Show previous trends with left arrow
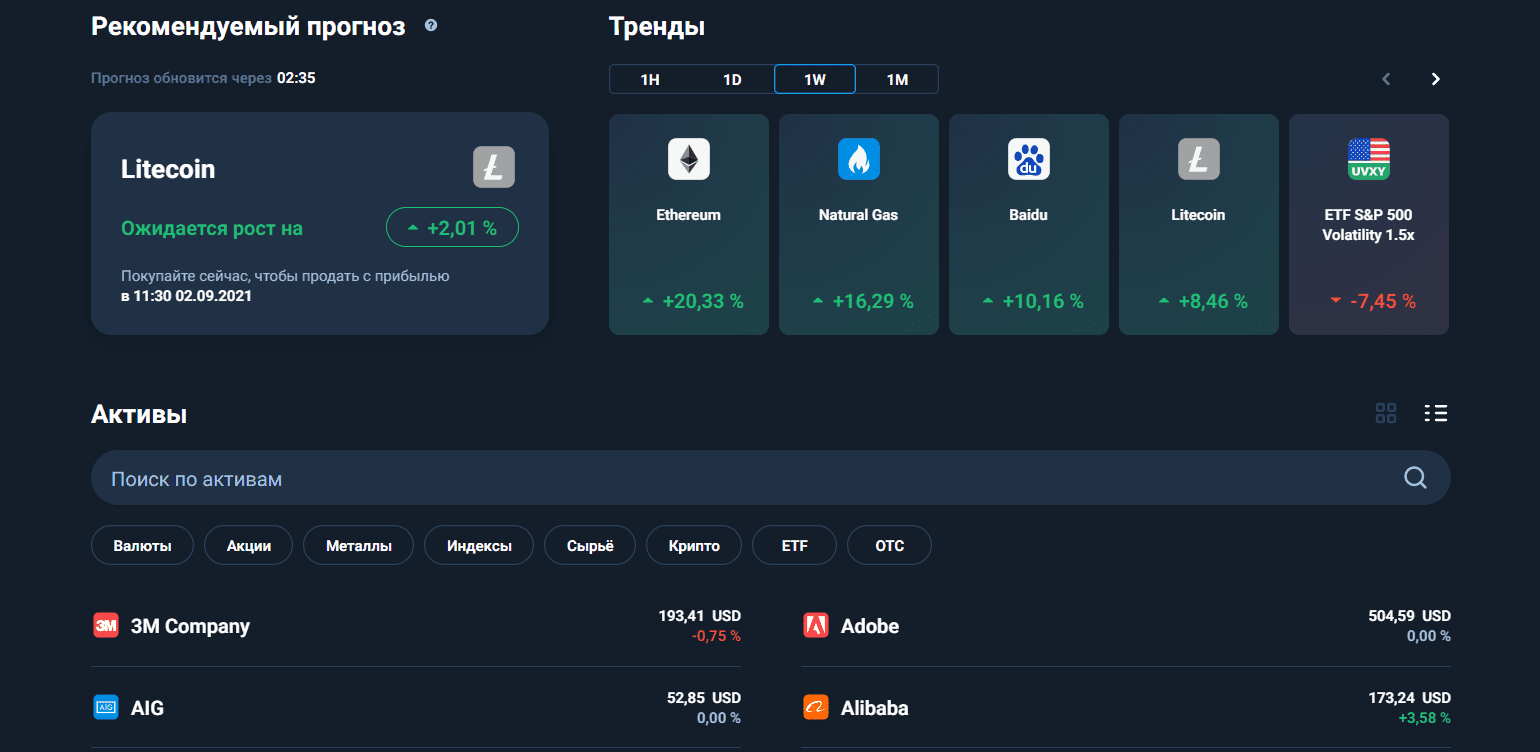Screen dimensions: 1540x752 pyautogui.click(x=1386, y=79)
